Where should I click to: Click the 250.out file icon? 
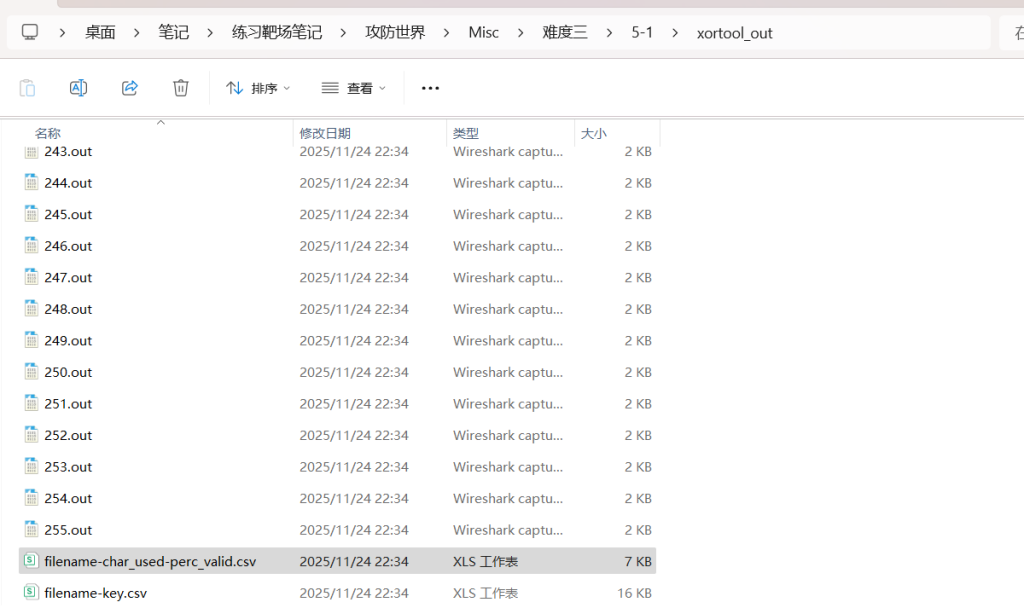click(32, 372)
